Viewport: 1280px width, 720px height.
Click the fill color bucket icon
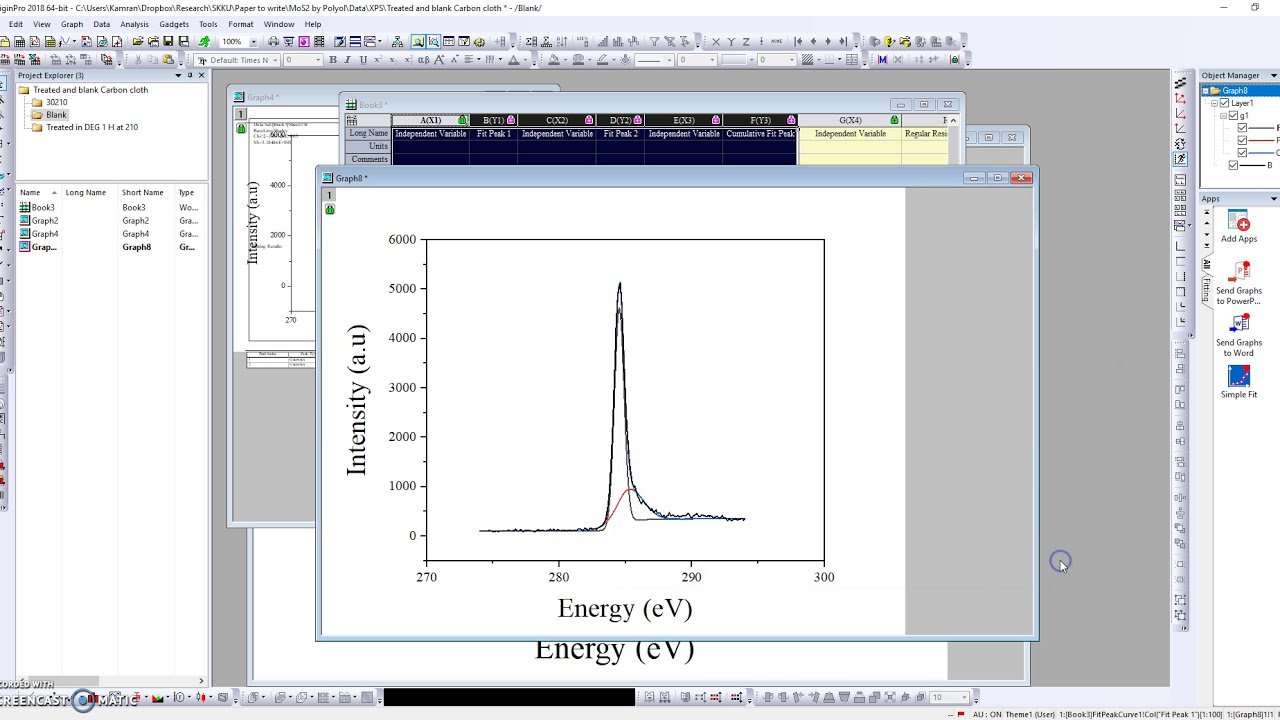(553, 60)
